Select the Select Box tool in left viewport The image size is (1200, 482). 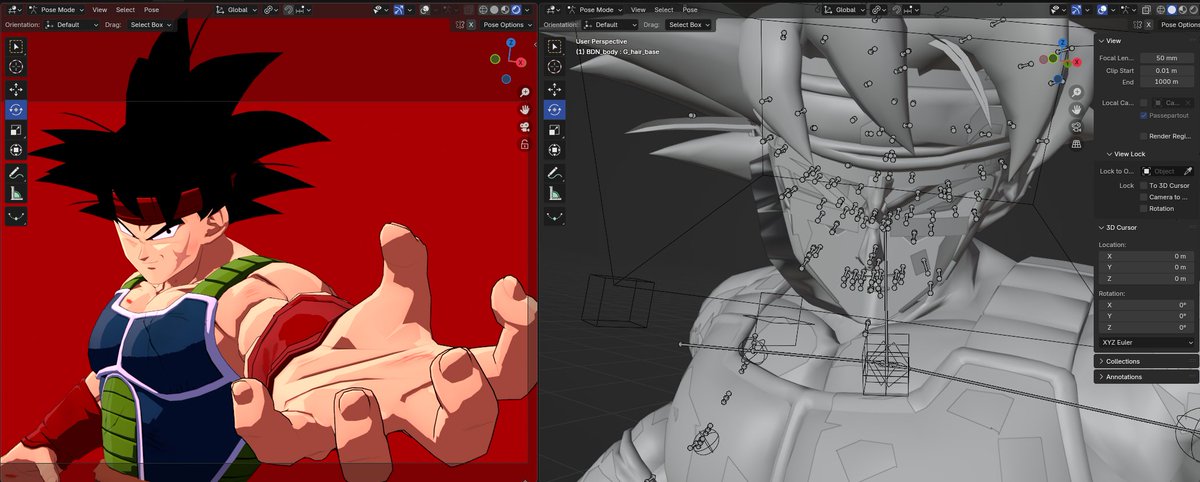(x=17, y=46)
